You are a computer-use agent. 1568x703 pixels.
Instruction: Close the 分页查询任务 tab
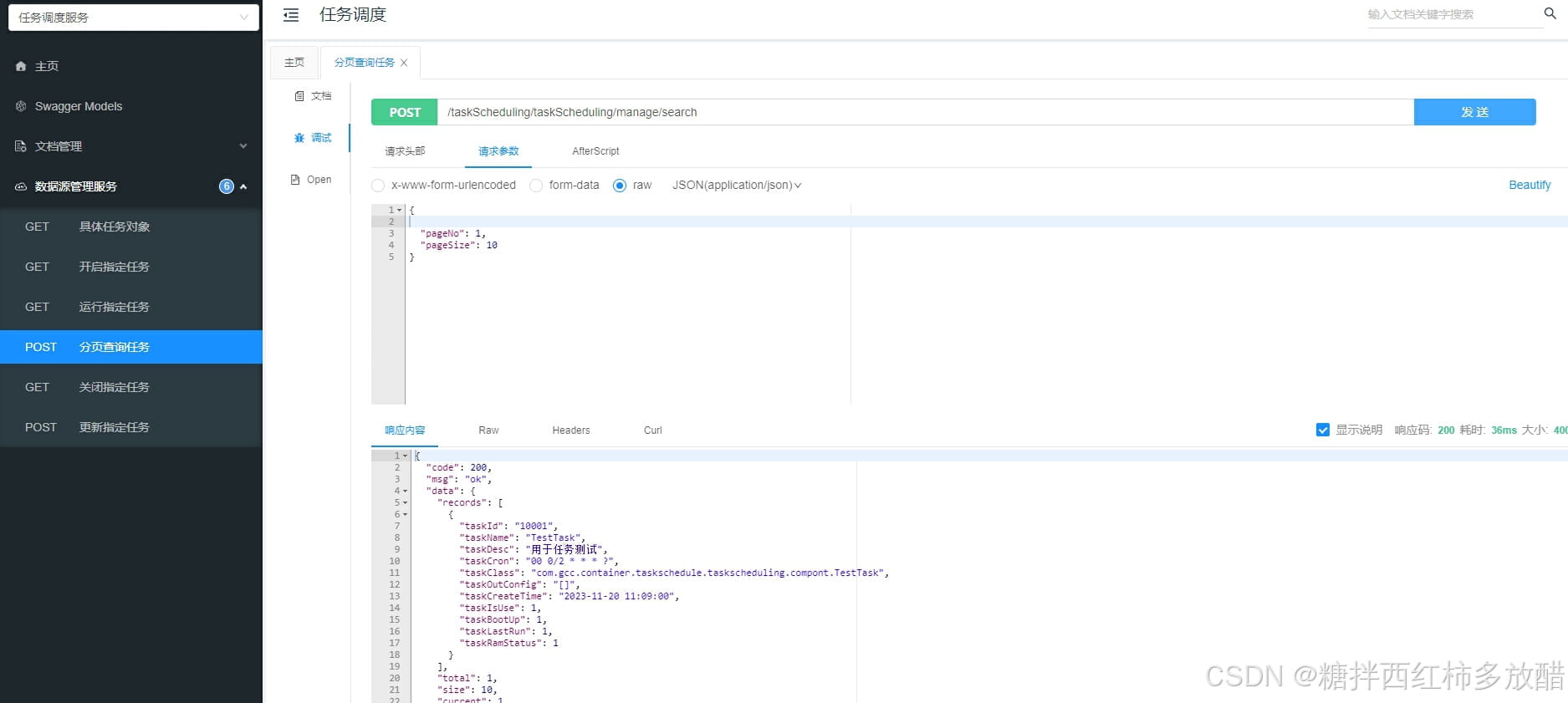(404, 63)
